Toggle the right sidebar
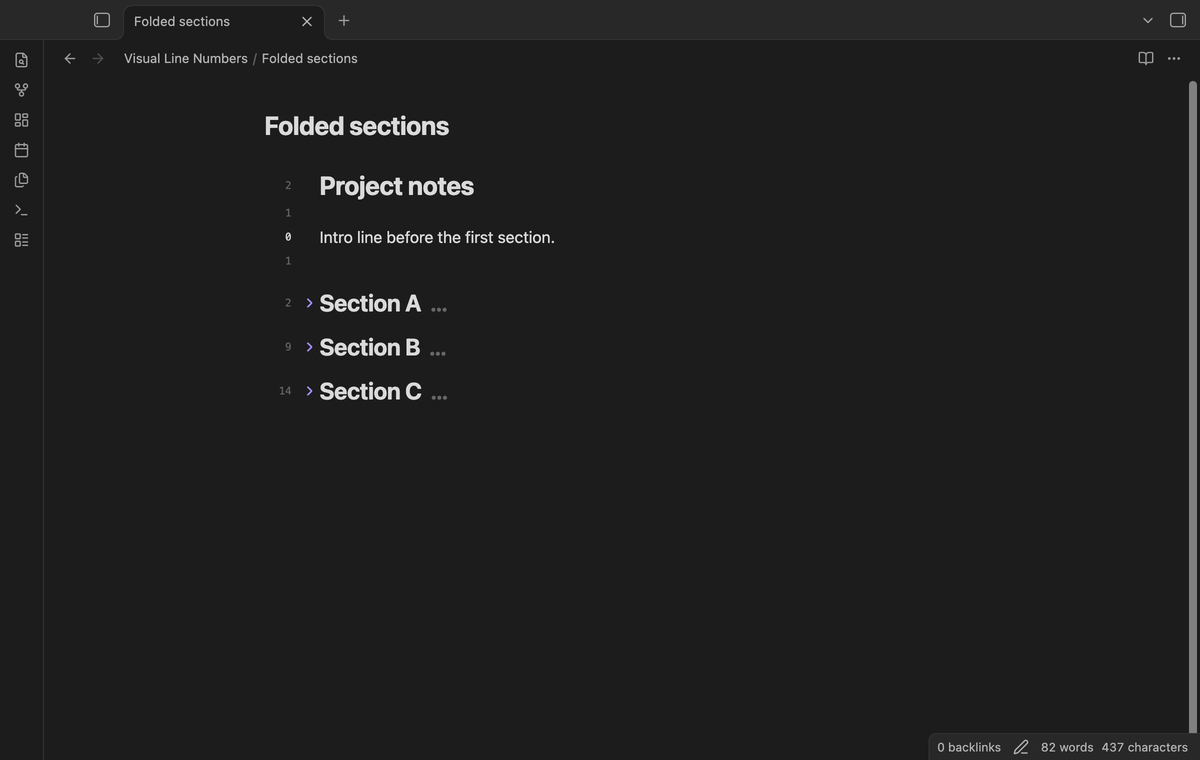This screenshot has width=1200, height=760. point(1178,20)
